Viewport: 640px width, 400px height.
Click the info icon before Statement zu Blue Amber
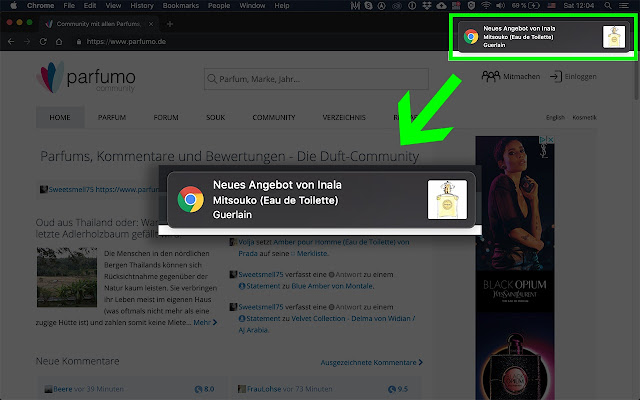[x=242, y=286]
